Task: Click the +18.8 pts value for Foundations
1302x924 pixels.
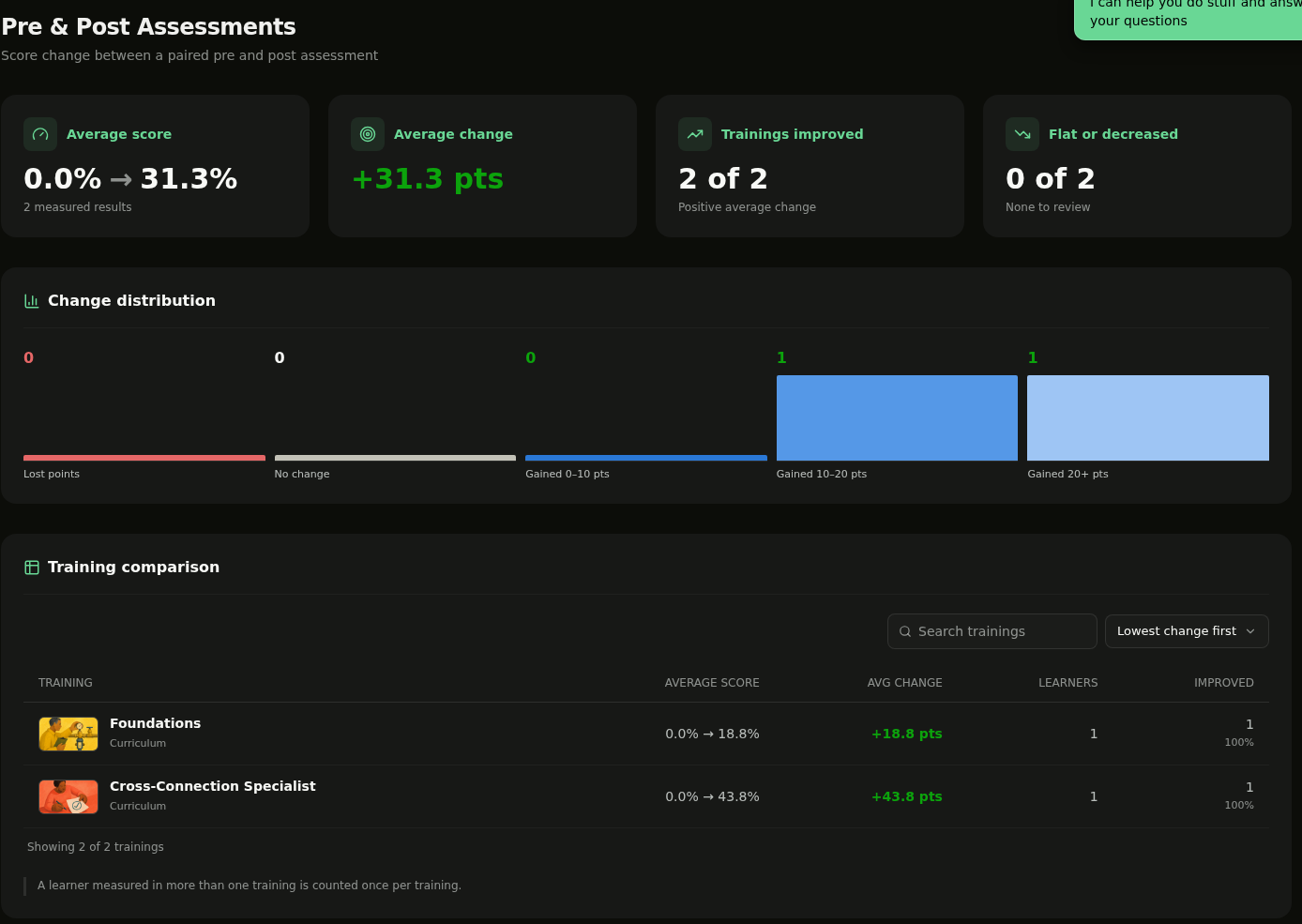Action: pos(907,734)
